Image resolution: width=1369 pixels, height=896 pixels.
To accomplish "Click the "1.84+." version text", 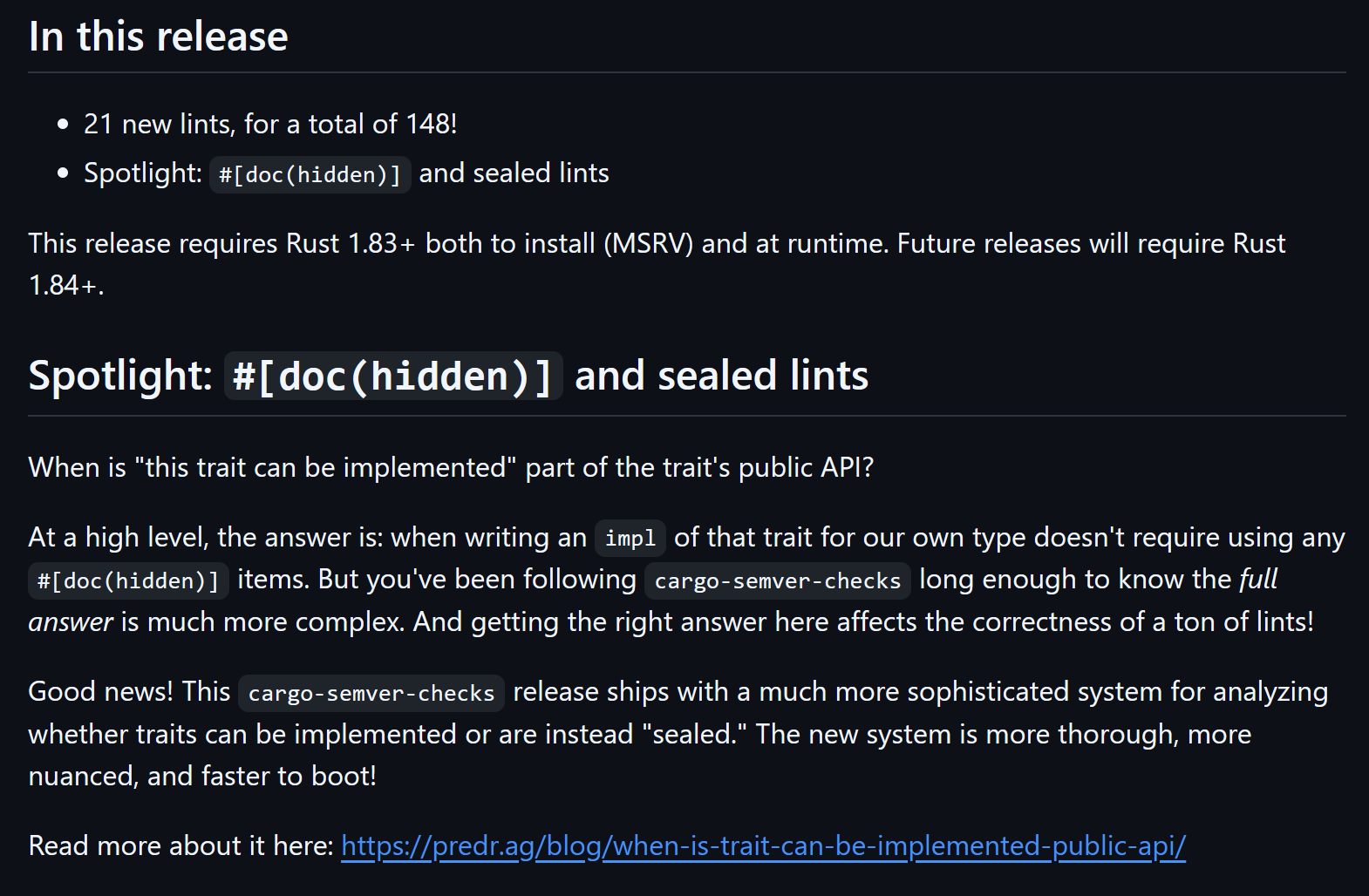I will coord(66,285).
